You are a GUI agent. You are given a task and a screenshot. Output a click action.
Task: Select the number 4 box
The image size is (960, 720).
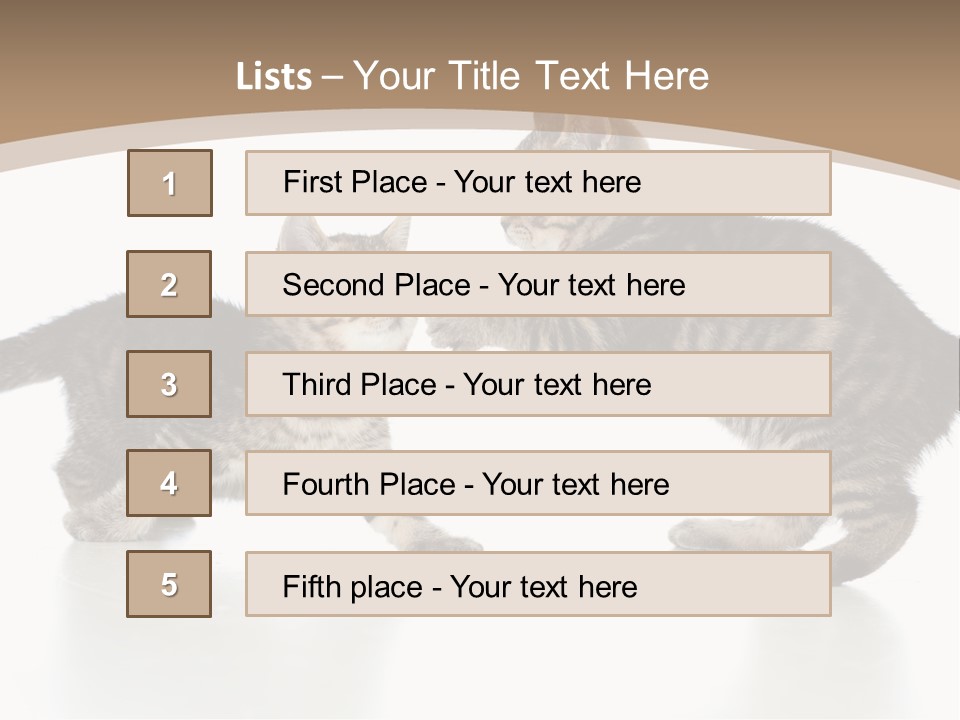click(169, 483)
